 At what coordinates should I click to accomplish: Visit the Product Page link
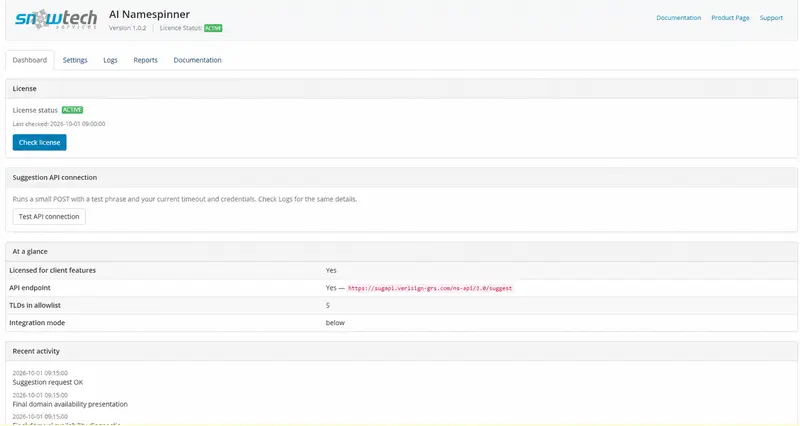tap(730, 17)
